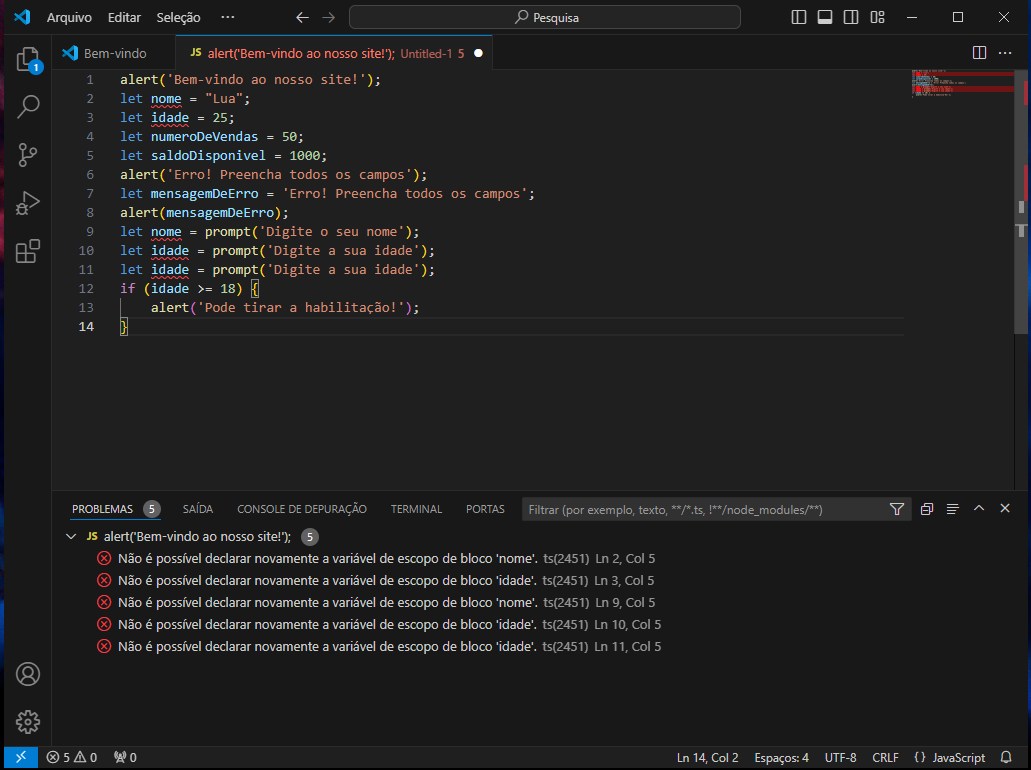Go forward with the right arrow
Image resolution: width=1031 pixels, height=770 pixels.
point(329,18)
